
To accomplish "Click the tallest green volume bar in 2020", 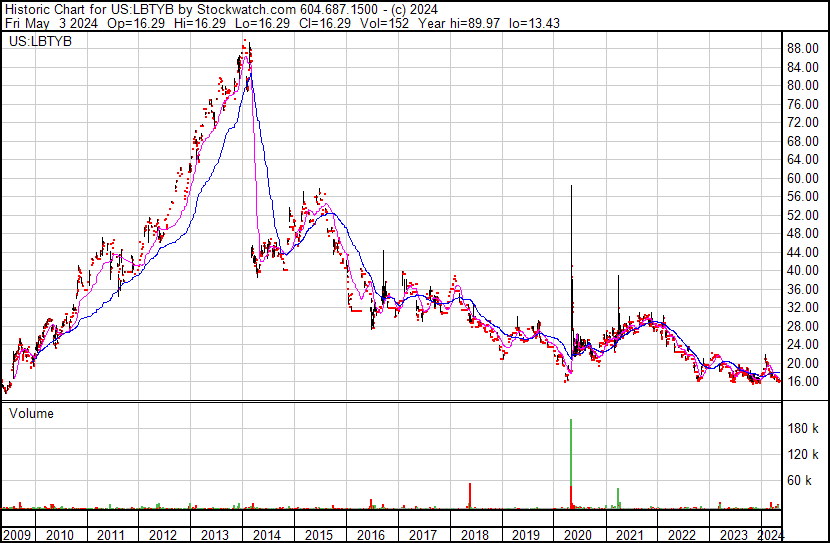I will (571, 460).
